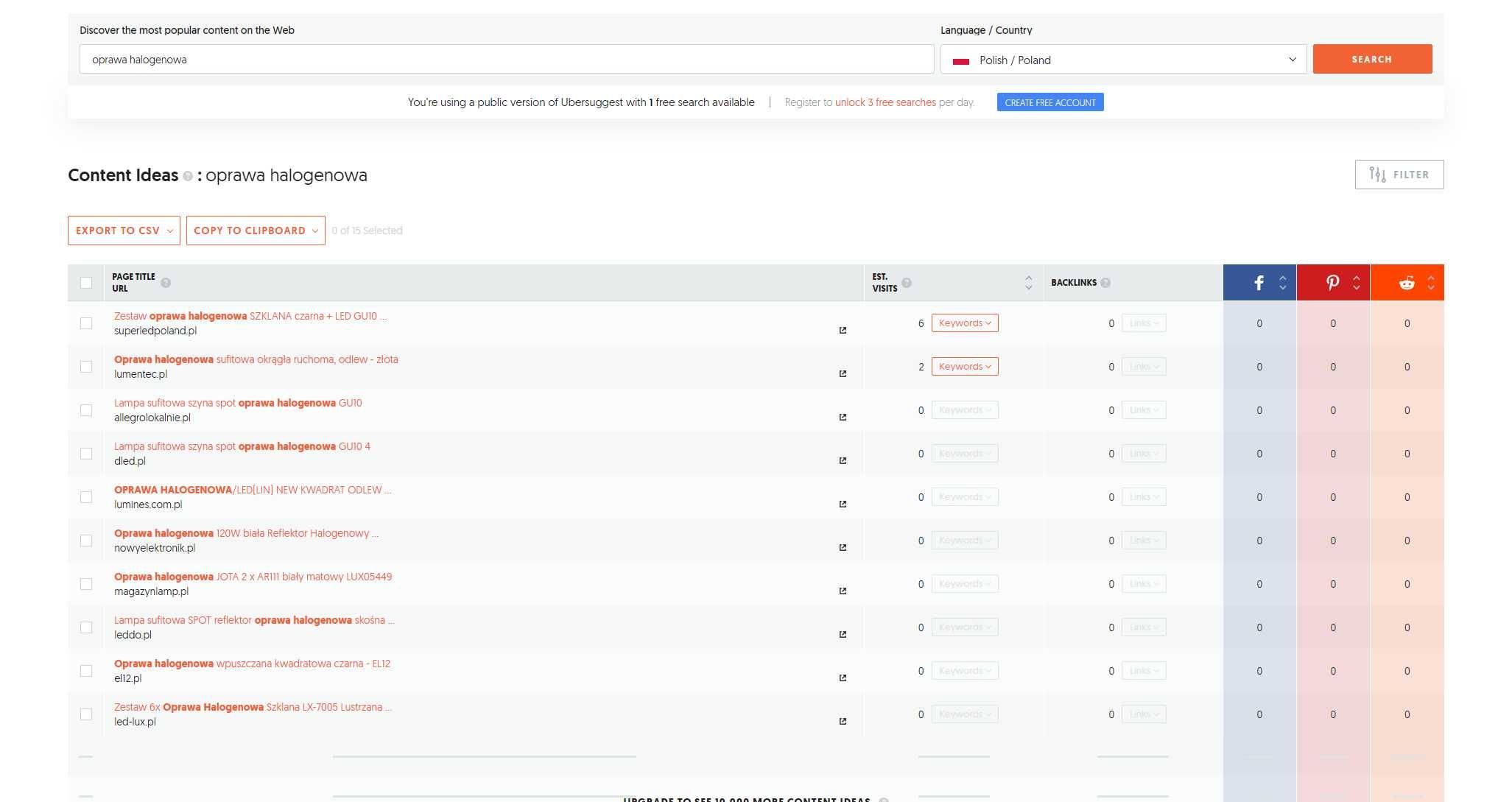Expand Keywords for lumentec.pl row
The image size is (1512, 802).
pos(965,367)
